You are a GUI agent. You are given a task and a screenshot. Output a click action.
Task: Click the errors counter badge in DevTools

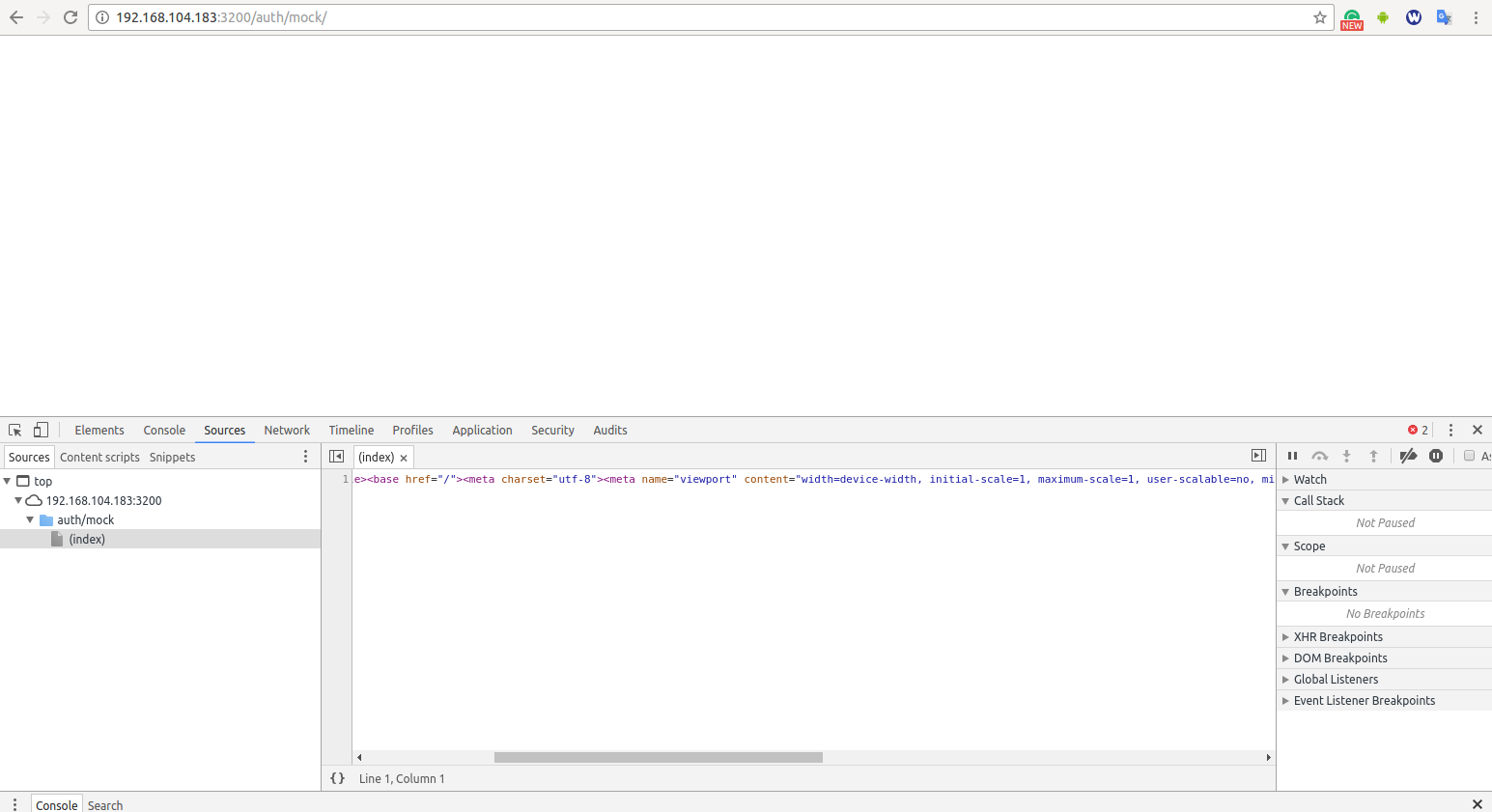(1417, 429)
